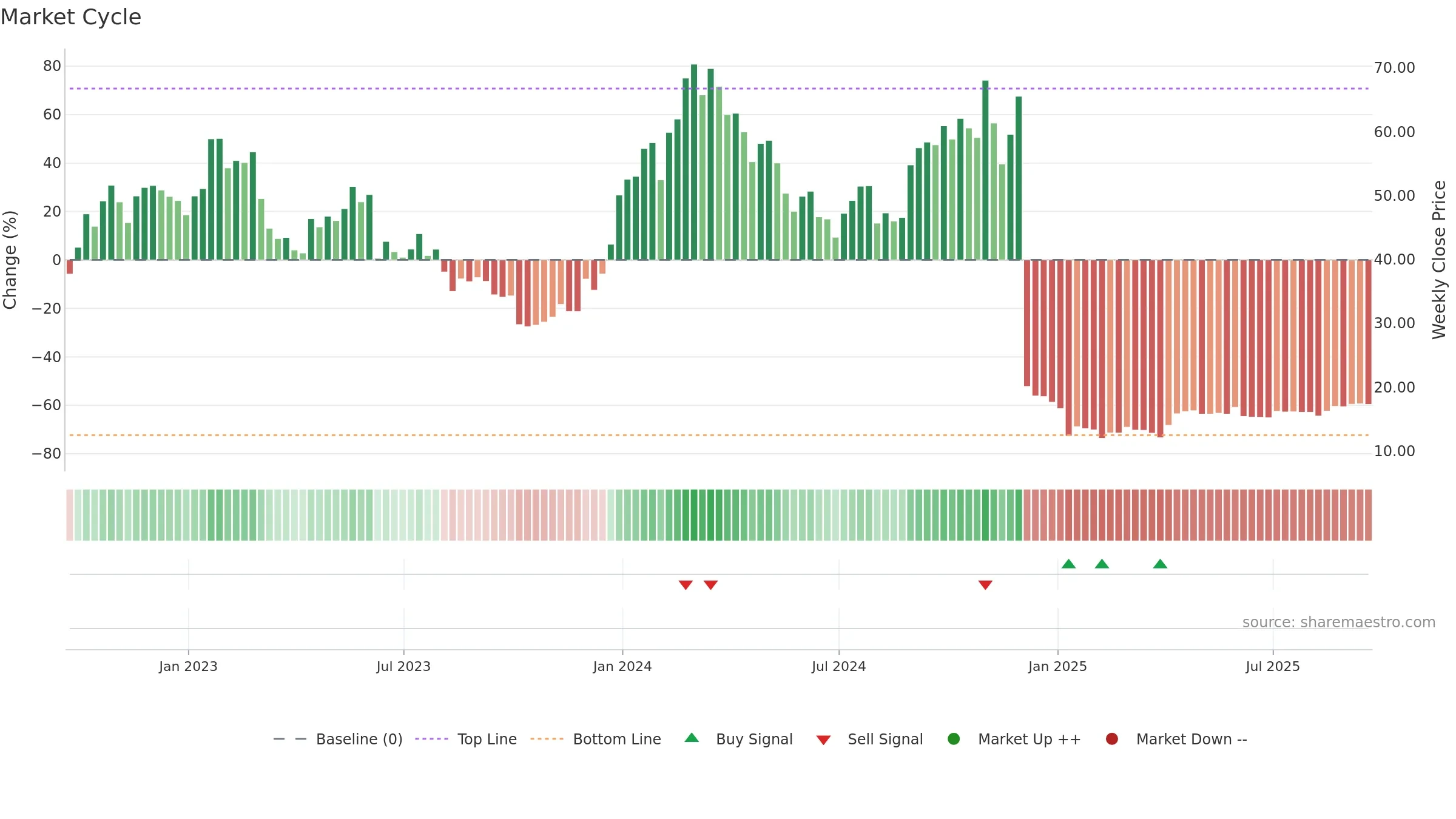Click the Jul 2023 axis label
This screenshot has width=1456, height=819.
(x=403, y=667)
